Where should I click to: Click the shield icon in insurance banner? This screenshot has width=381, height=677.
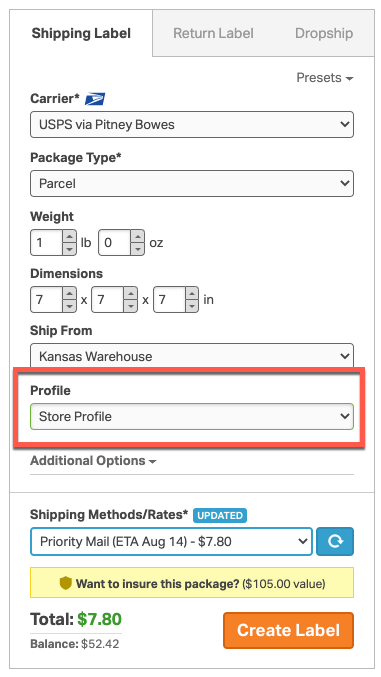65,584
